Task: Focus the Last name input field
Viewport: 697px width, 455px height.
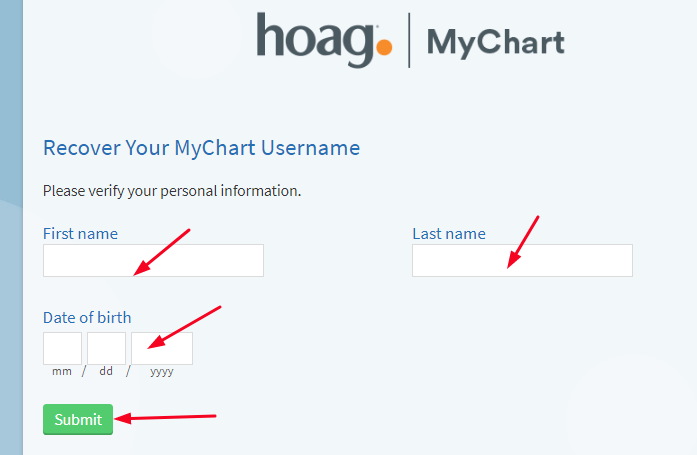Action: point(522,260)
